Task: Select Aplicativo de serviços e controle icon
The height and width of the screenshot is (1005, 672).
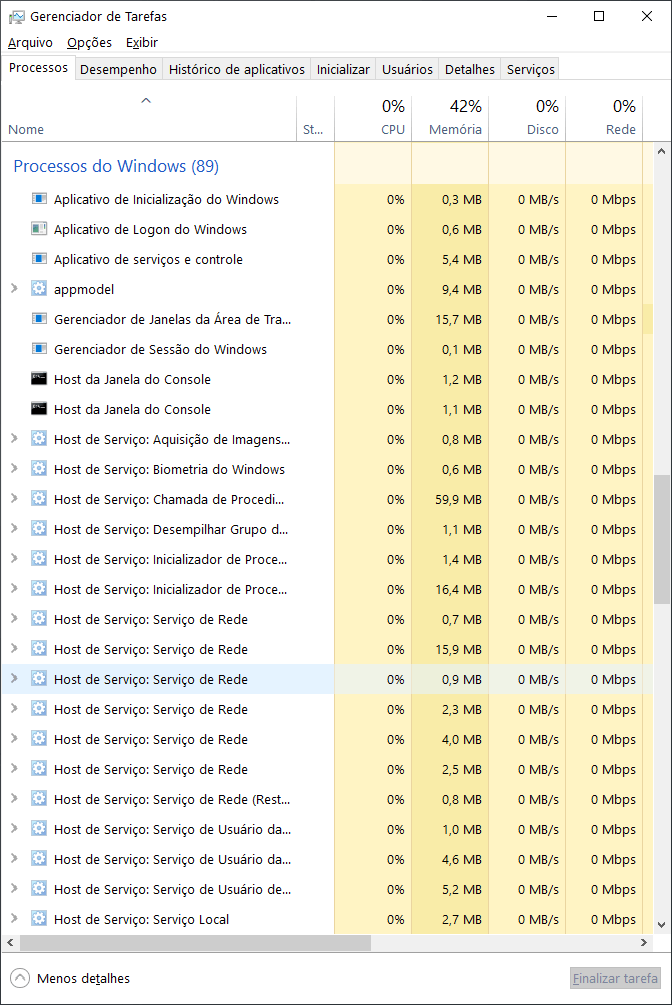Action: 39,259
